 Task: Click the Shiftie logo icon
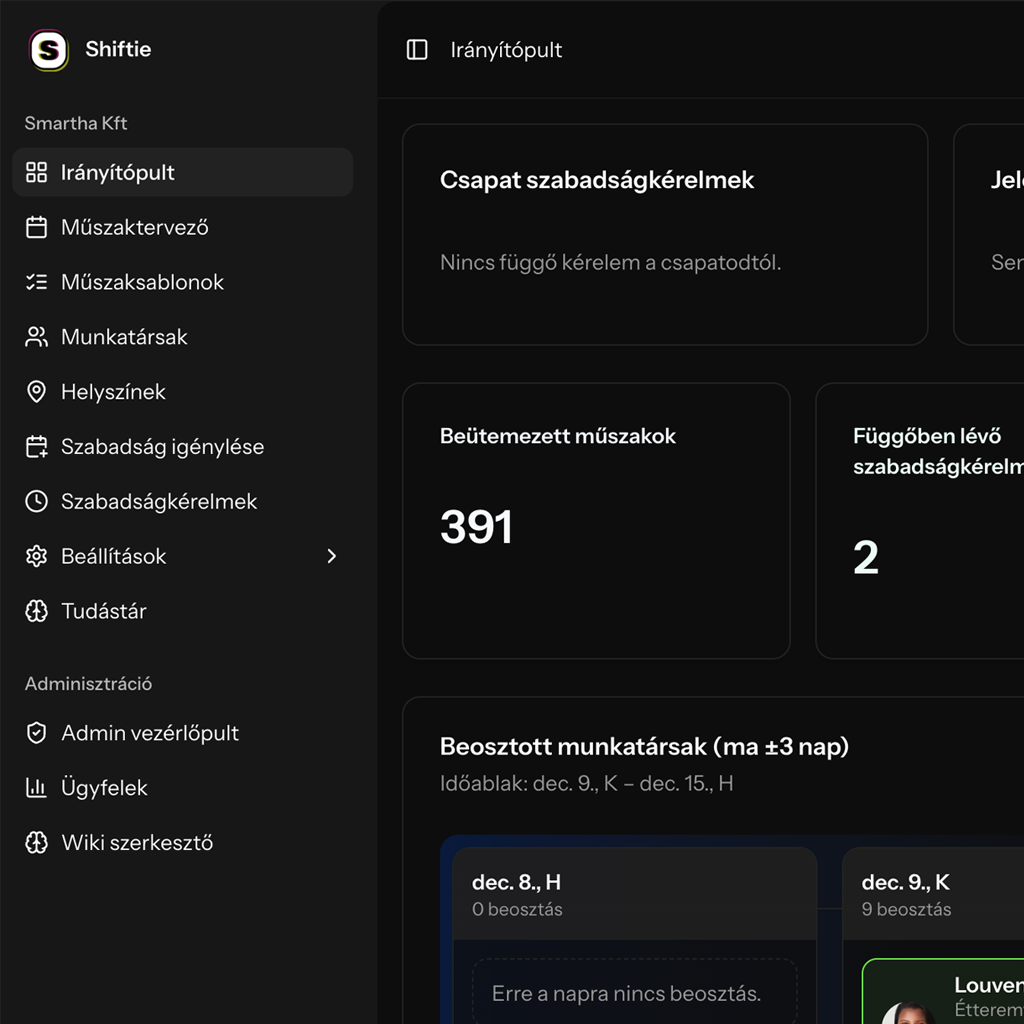[48, 50]
